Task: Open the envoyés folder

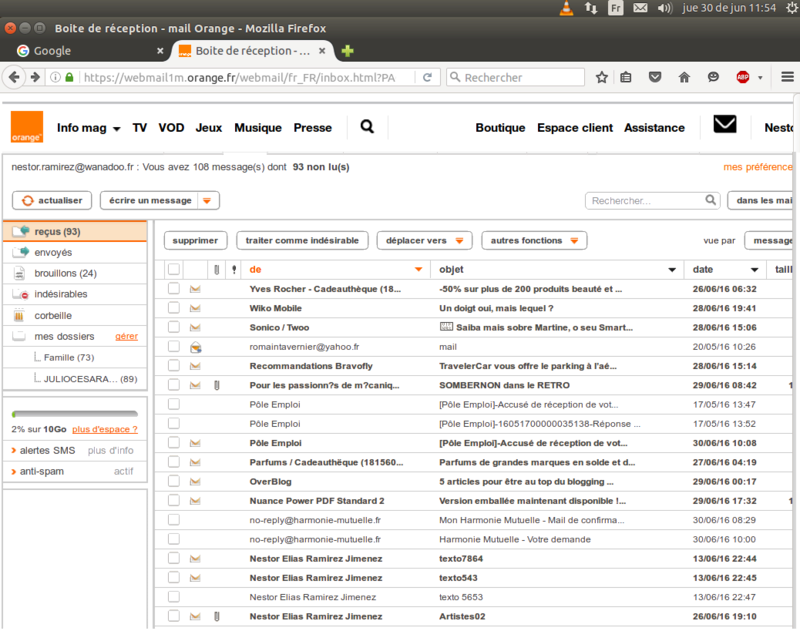Action: 75,253
